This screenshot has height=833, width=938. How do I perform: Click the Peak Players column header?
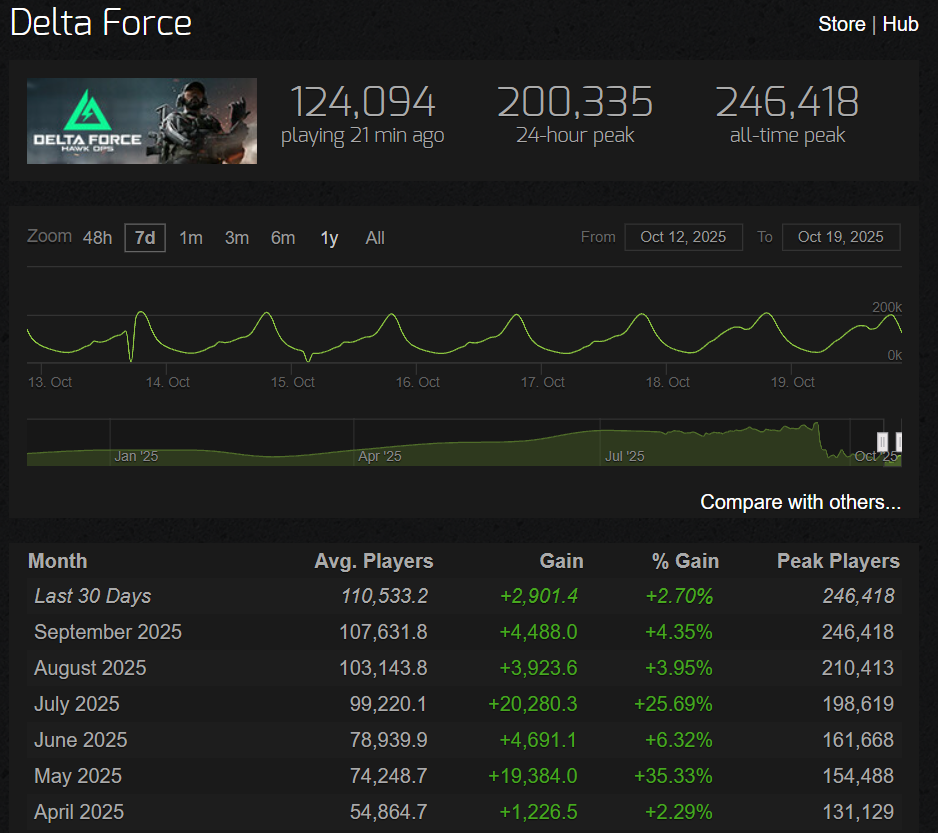pyautogui.click(x=838, y=561)
